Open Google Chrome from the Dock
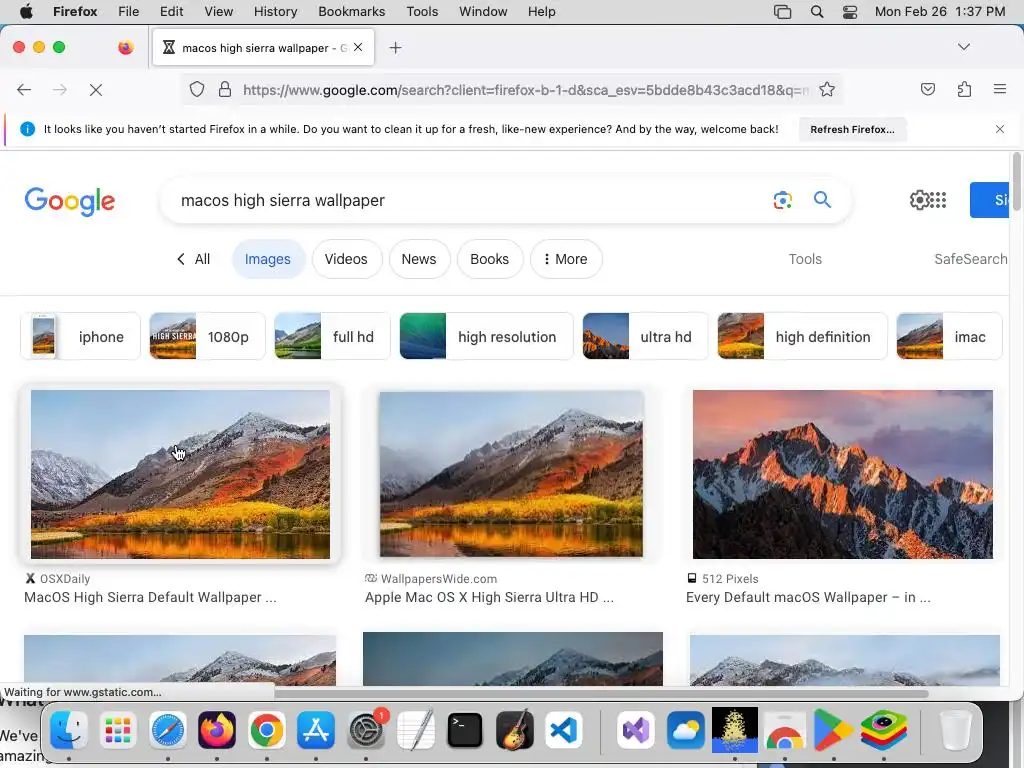 click(x=266, y=729)
